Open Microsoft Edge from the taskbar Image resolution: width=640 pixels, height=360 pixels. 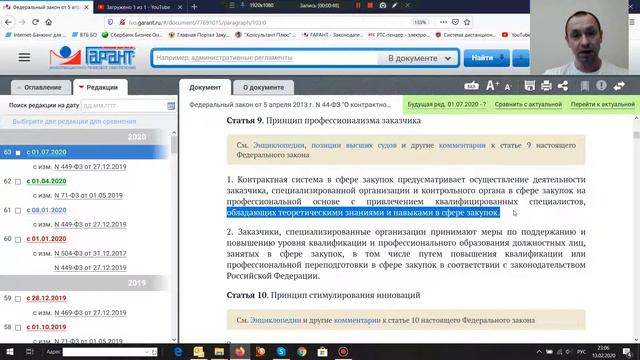[178, 351]
